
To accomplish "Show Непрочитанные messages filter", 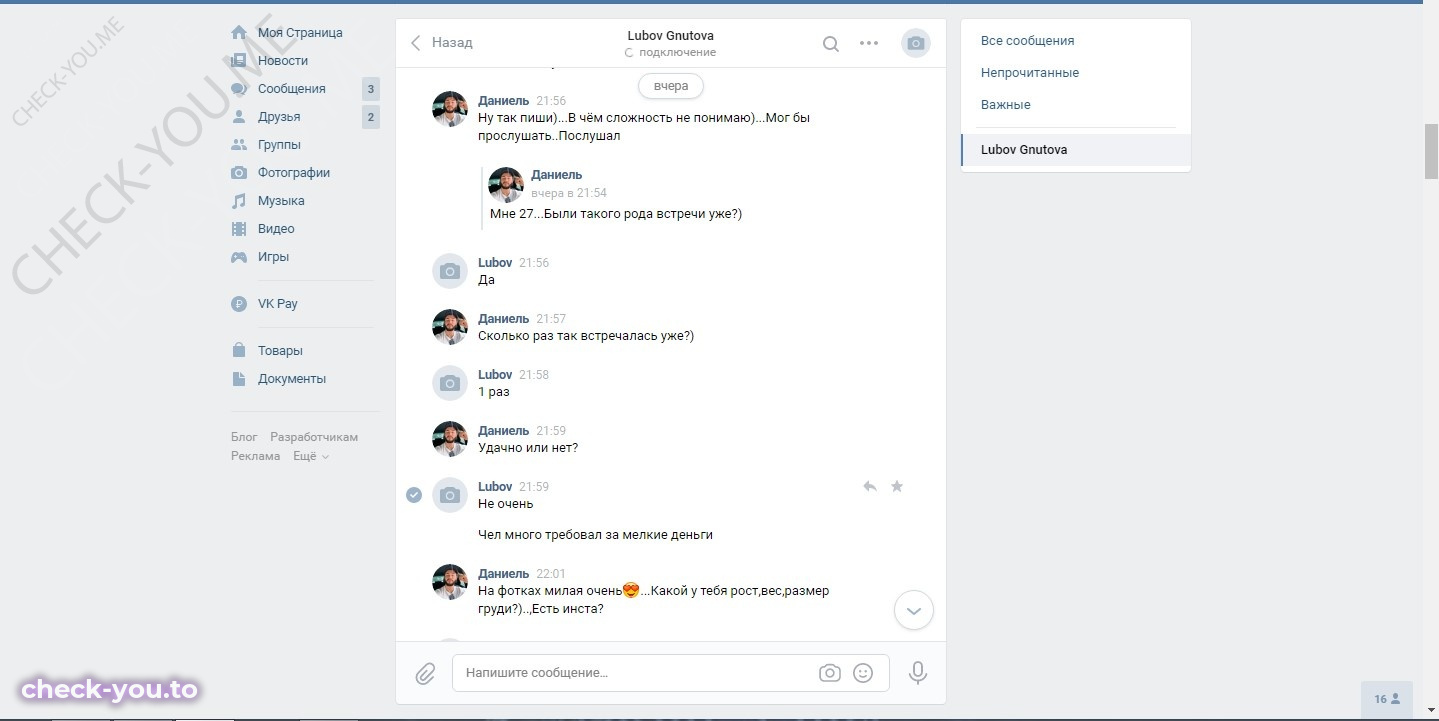I will click(x=1030, y=73).
